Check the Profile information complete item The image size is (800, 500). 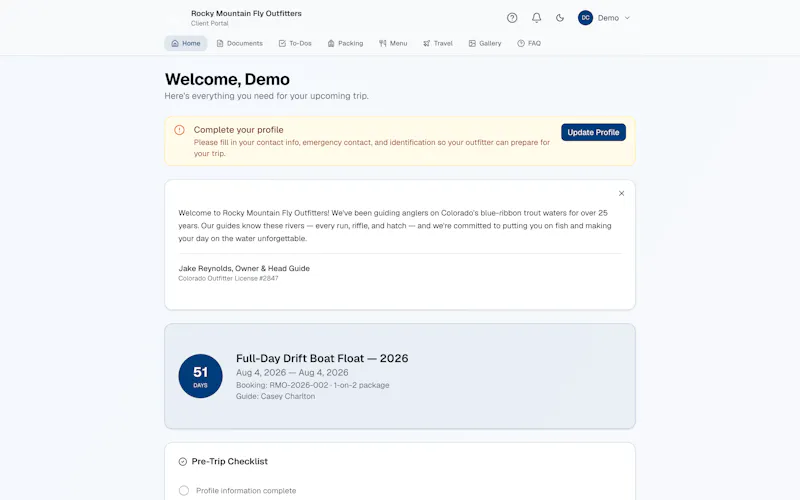(184, 490)
